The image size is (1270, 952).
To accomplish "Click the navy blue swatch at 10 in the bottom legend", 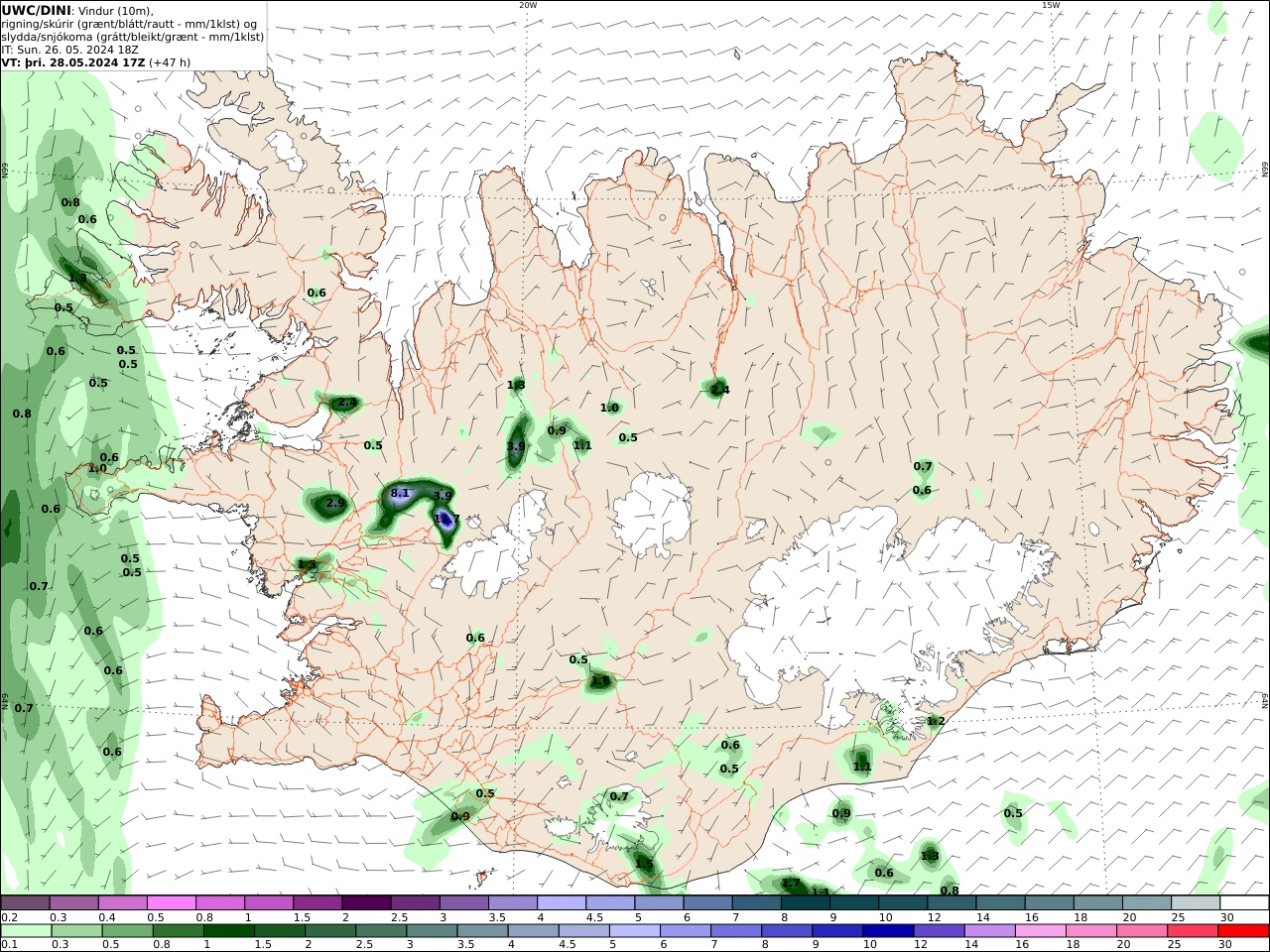I will [x=887, y=931].
